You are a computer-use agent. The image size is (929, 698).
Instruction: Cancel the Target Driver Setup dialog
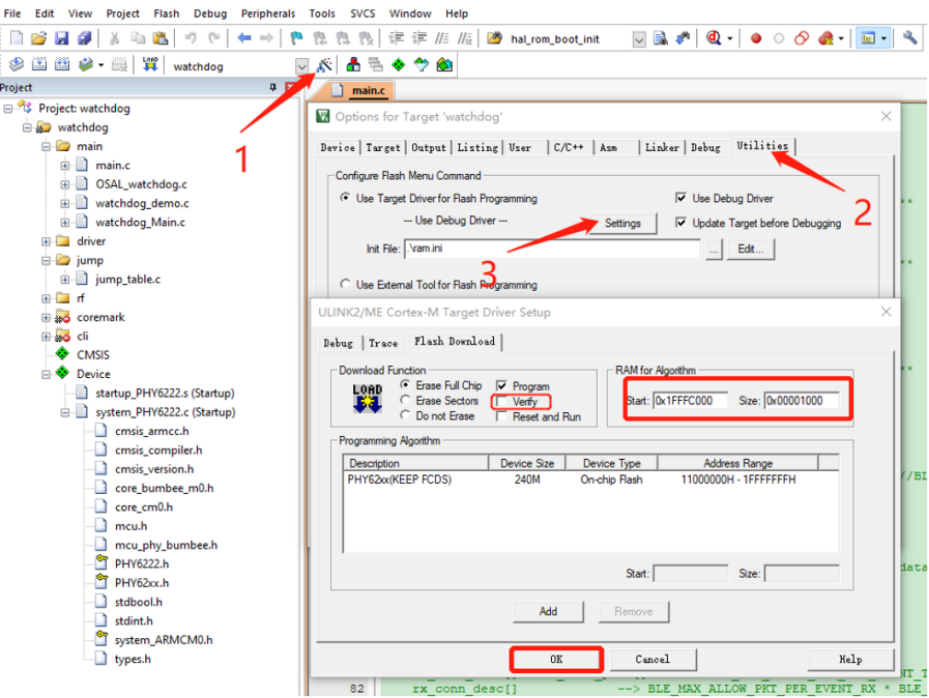pos(653,659)
